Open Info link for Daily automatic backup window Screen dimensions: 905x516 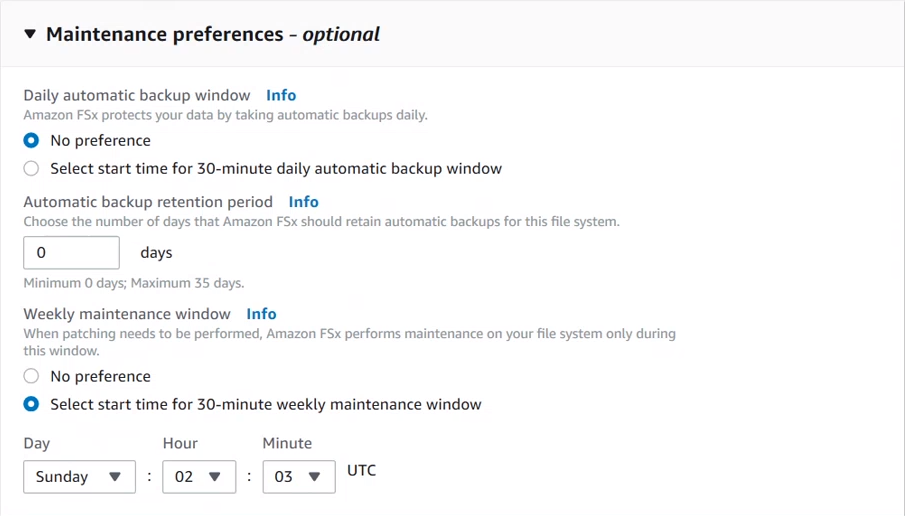(x=281, y=95)
